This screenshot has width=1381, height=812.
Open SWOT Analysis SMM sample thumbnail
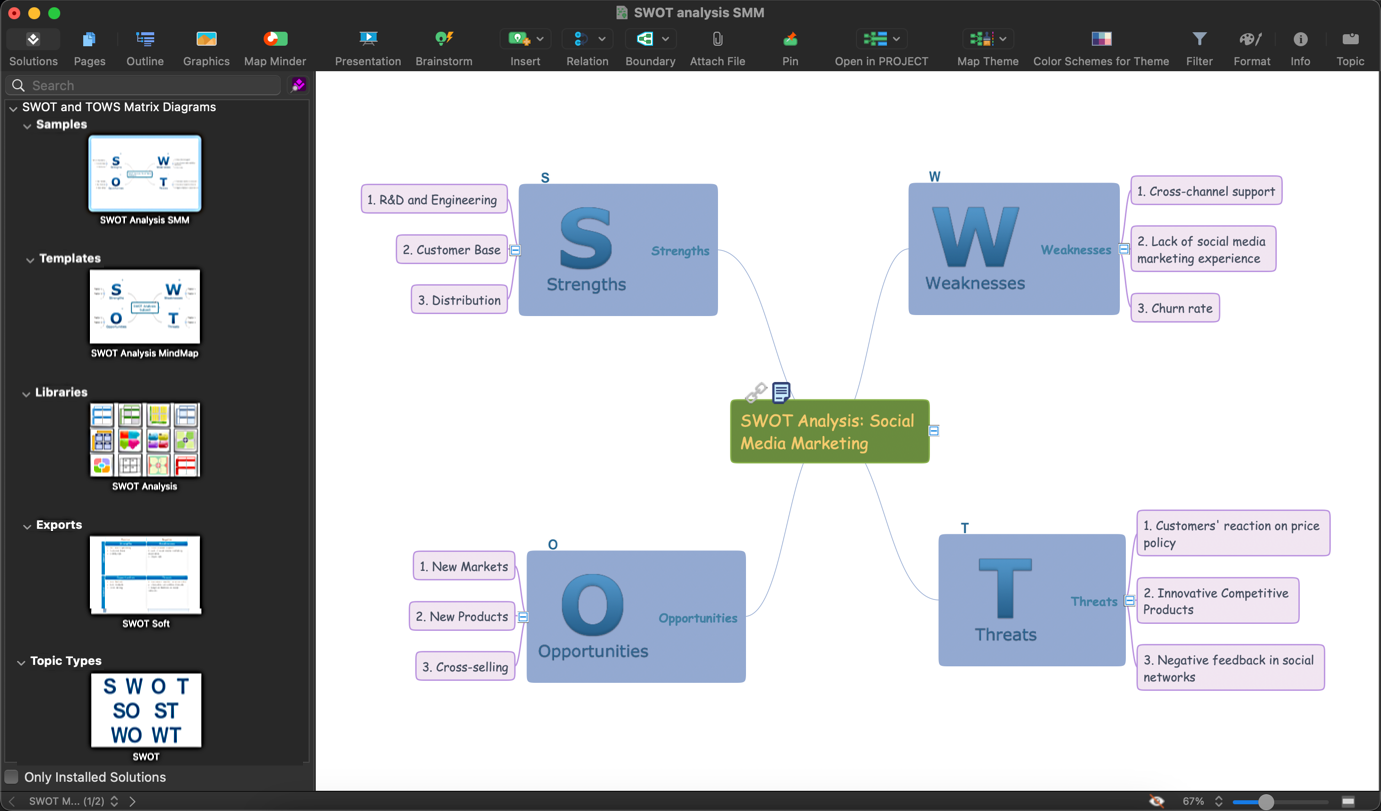click(x=145, y=174)
